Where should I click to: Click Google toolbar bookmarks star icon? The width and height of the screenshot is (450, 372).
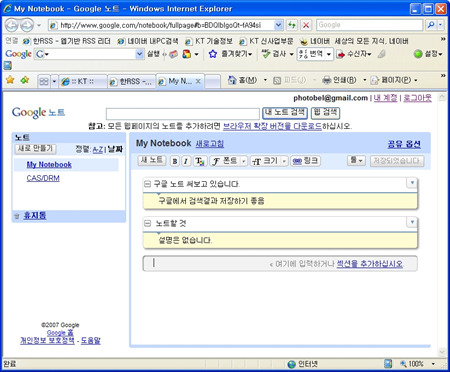(213, 54)
